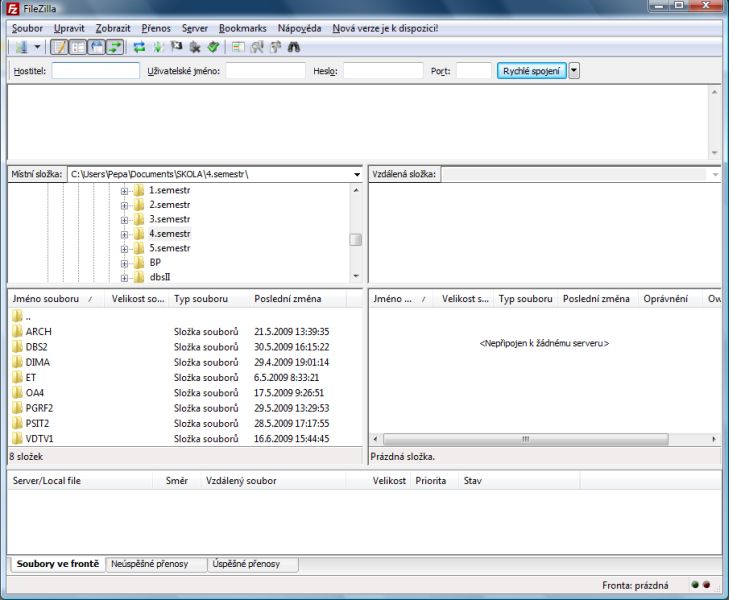Click the message log scroll down arrow
Viewport: 729px width, 600px height.
pos(715,153)
